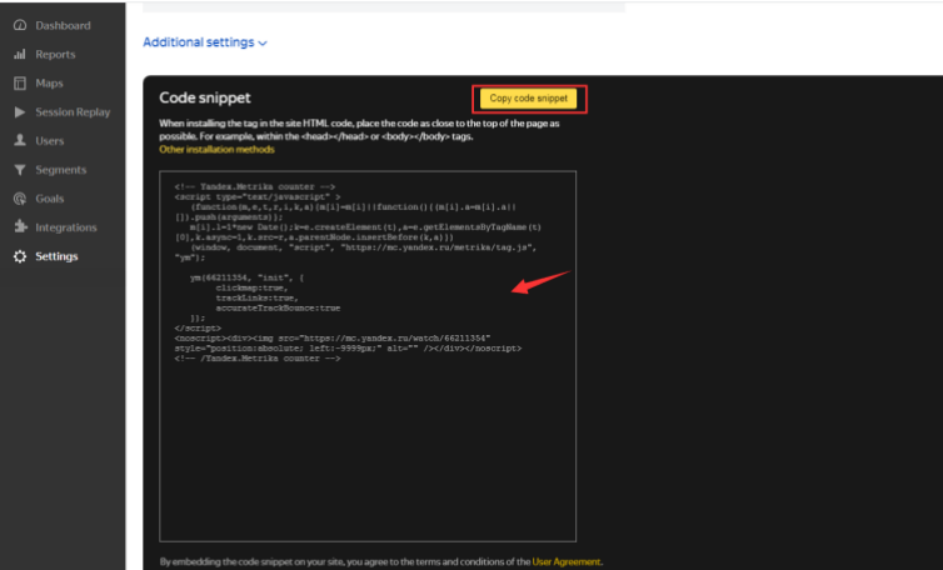This screenshot has width=943, height=570.
Task: Click the Segments funnel icon
Action: tap(20, 170)
